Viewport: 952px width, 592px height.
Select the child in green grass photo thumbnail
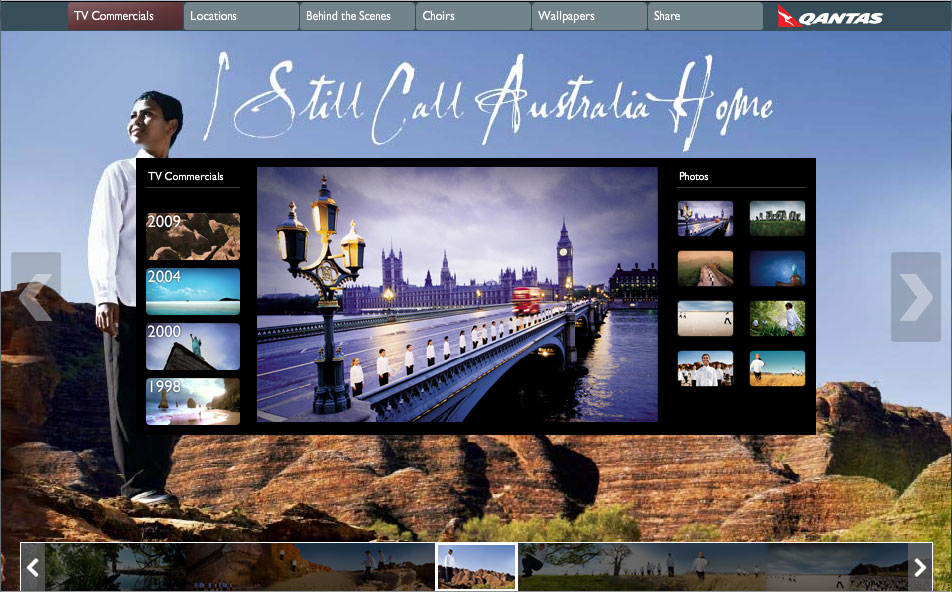777,318
